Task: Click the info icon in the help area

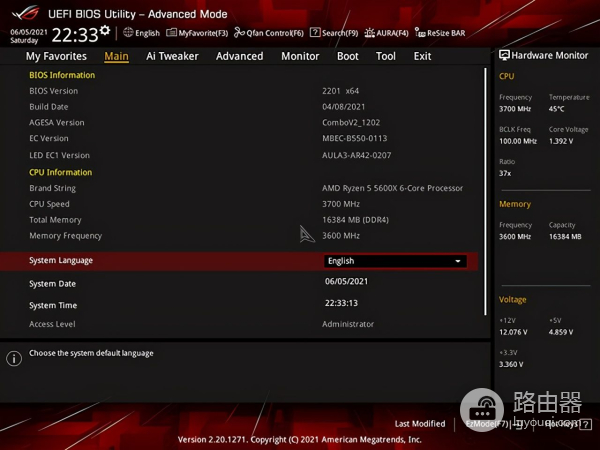Action: click(14, 357)
